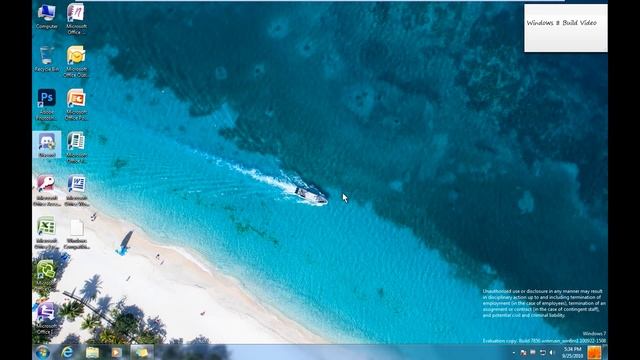
Task: Launch Windows Media Player from the taskbar
Action: pos(117,352)
